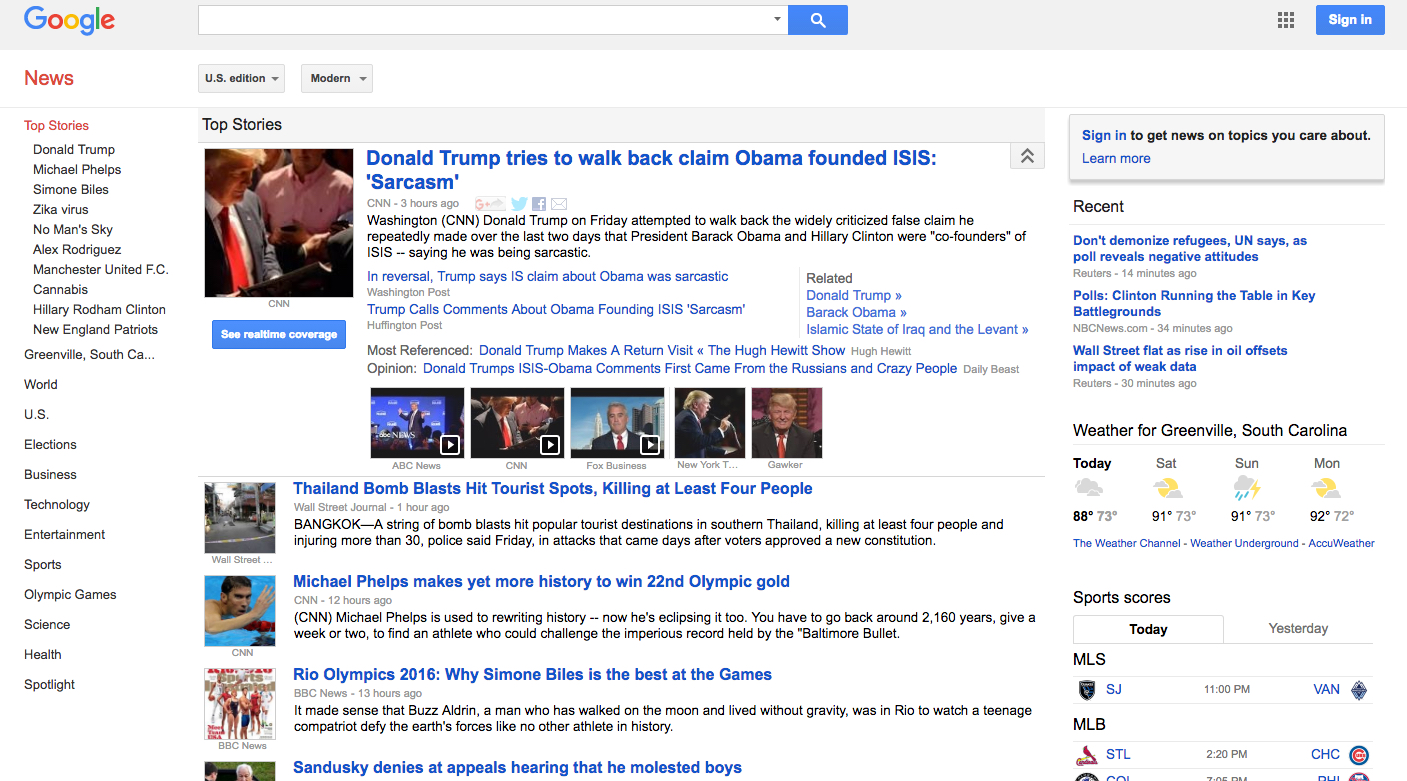
Task: Open the Olympic Games section
Action: (70, 594)
